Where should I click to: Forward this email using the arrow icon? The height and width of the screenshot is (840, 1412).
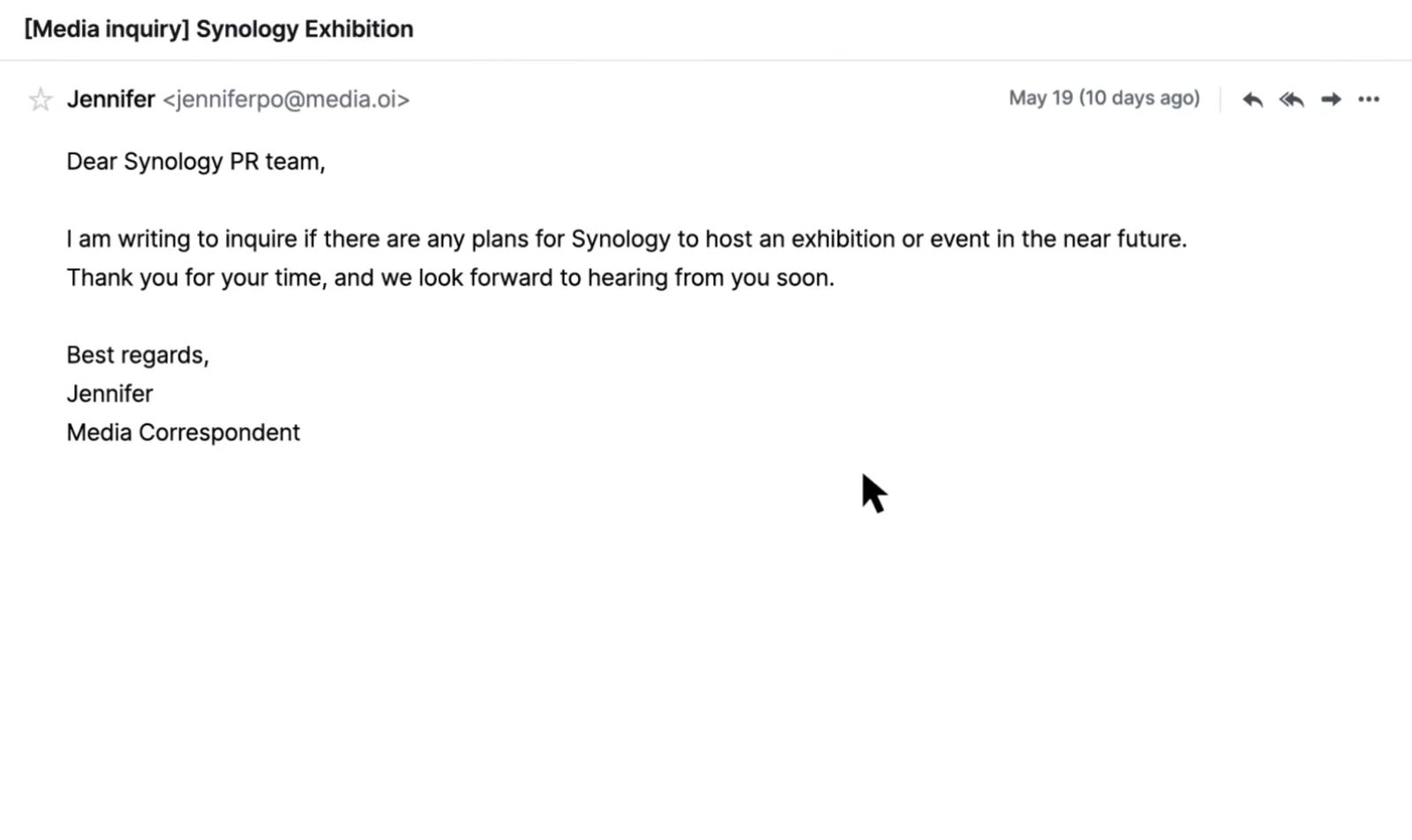pos(1331,100)
